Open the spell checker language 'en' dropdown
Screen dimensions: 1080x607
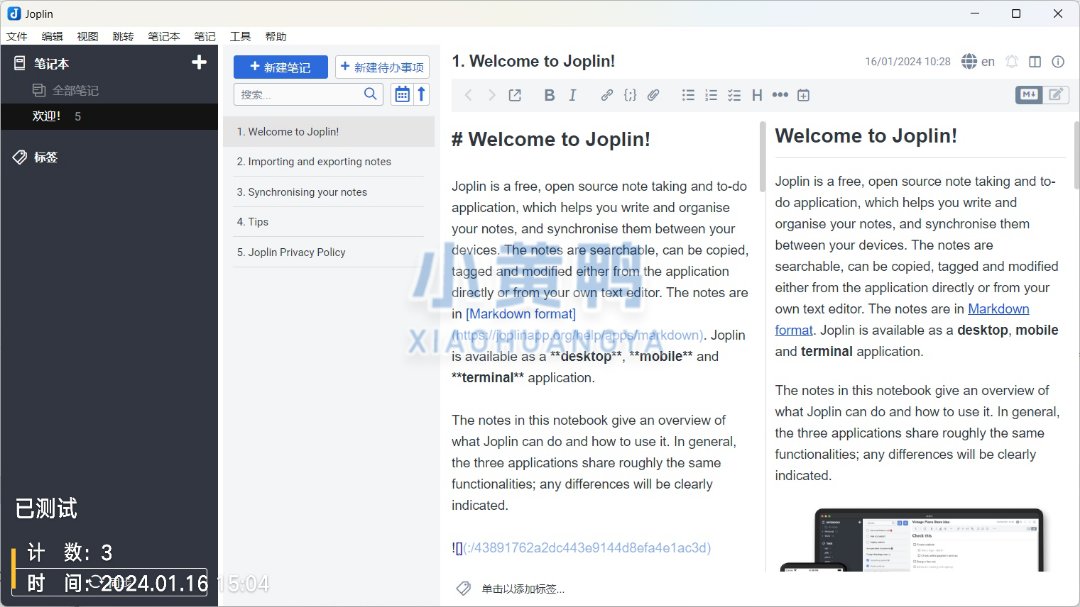click(978, 62)
